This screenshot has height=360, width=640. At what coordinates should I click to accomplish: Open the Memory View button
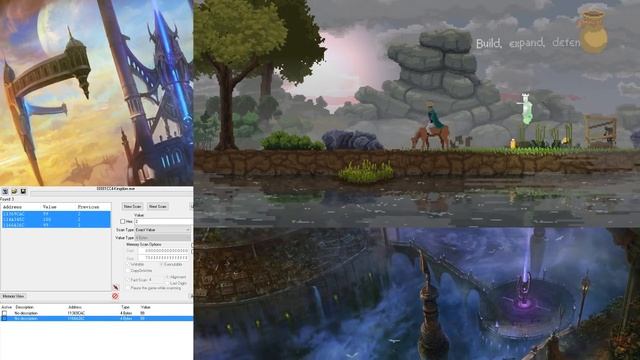pos(13,296)
